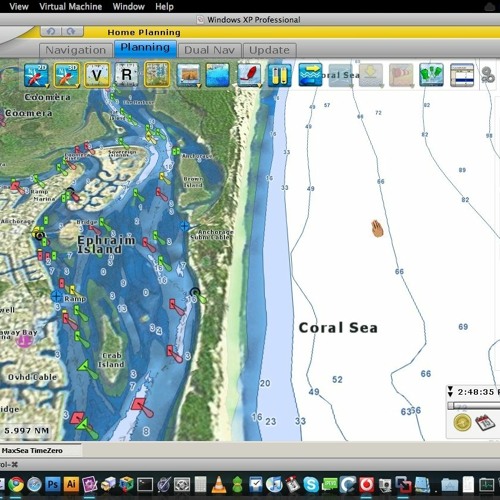Screen dimensions: 500x500
Task: Click the calendar date picker icon
Action: click(484, 422)
